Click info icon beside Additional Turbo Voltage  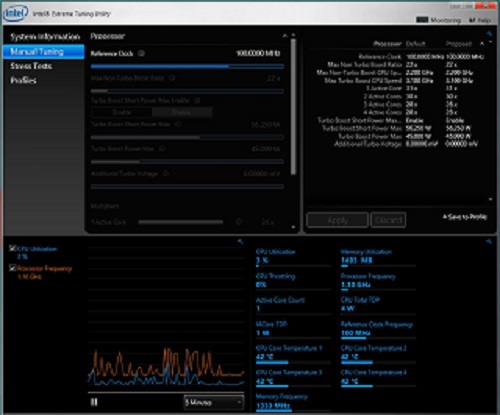coord(166,173)
